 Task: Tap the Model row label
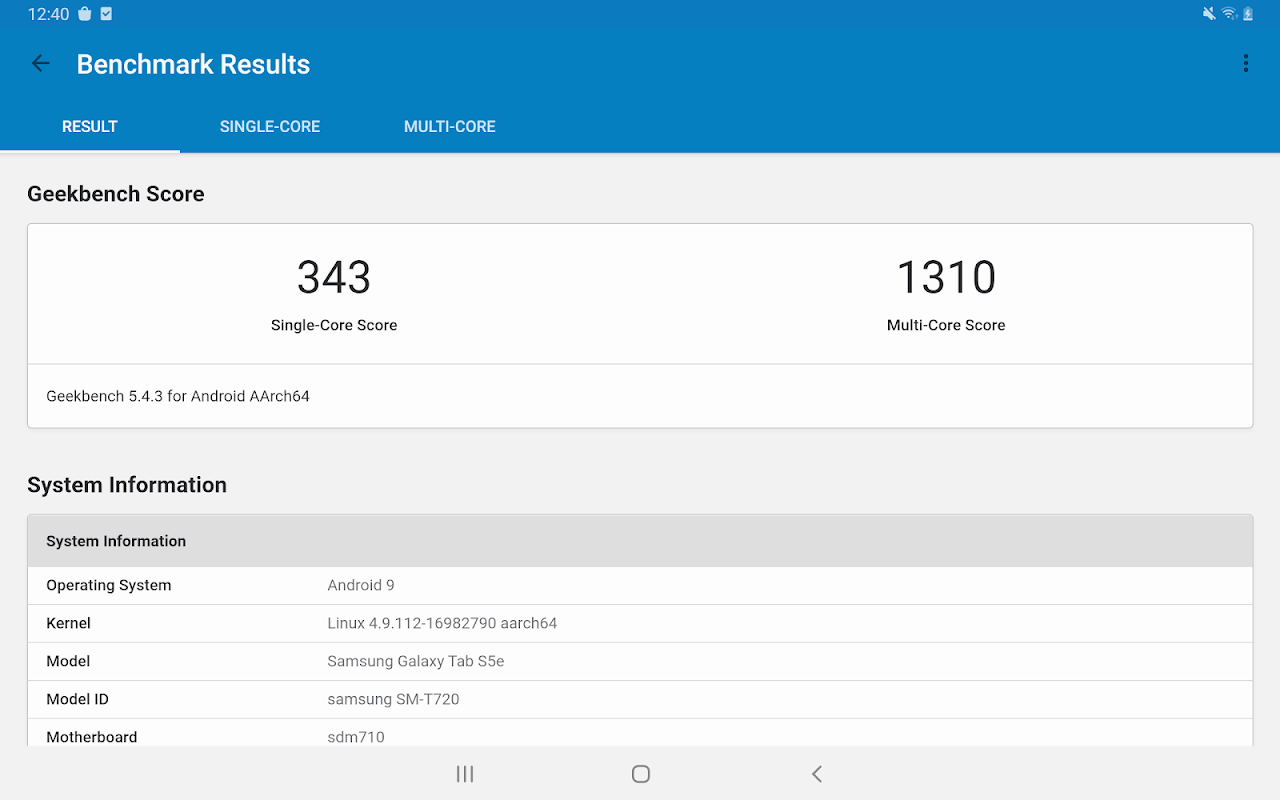68,661
